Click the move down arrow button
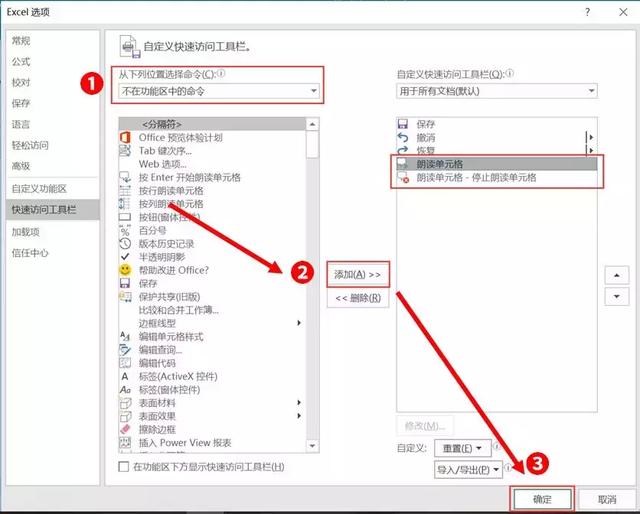 pos(616,296)
